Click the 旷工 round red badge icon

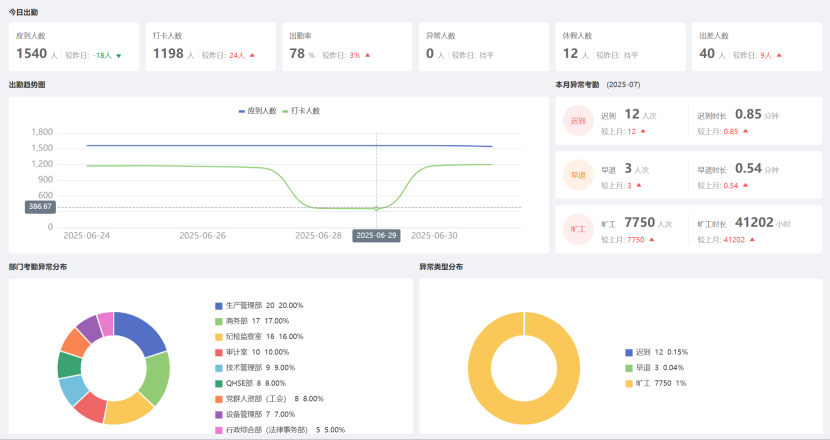579,228
